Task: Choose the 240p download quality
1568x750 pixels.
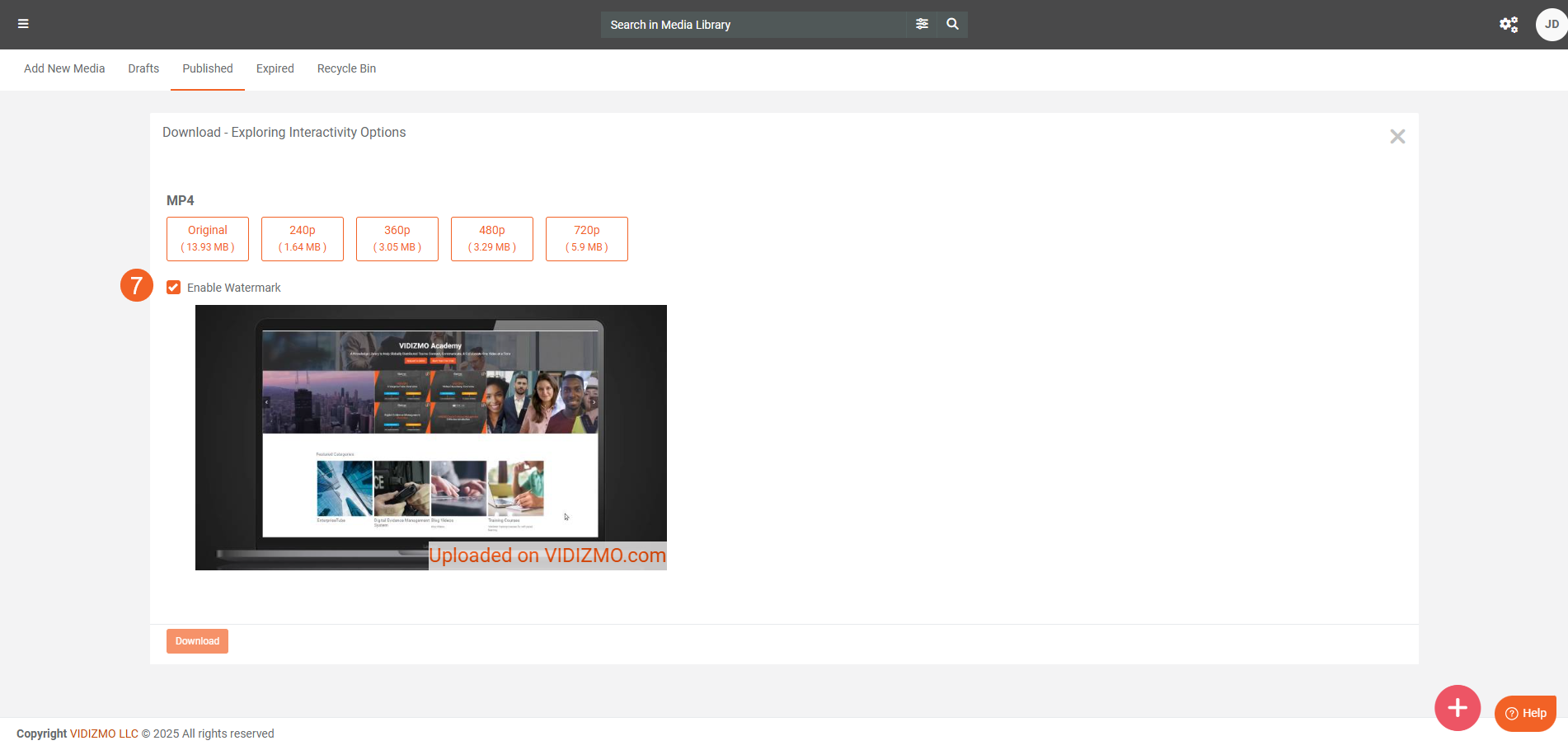Action: click(x=303, y=238)
